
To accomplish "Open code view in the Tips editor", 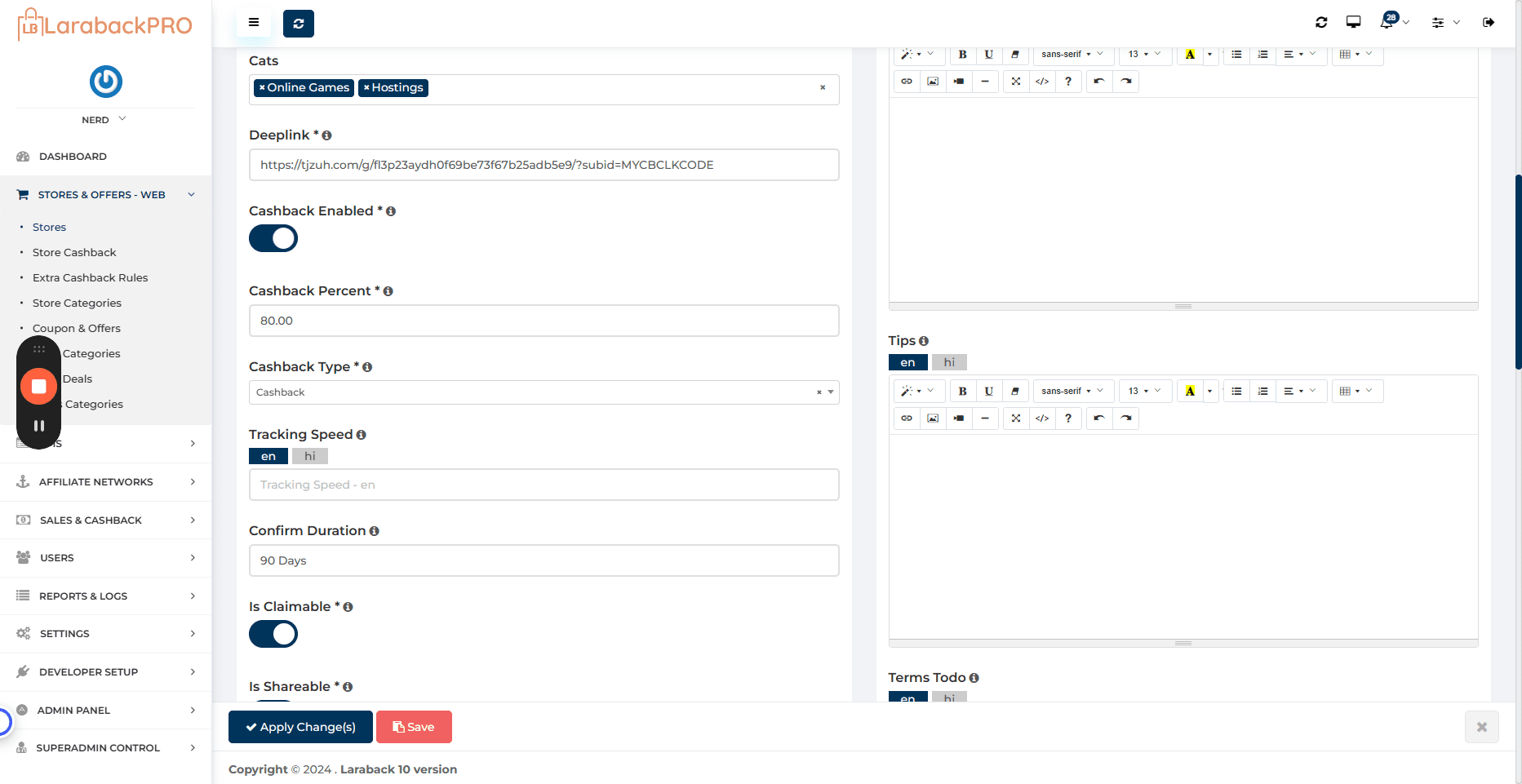I will coord(1042,419).
